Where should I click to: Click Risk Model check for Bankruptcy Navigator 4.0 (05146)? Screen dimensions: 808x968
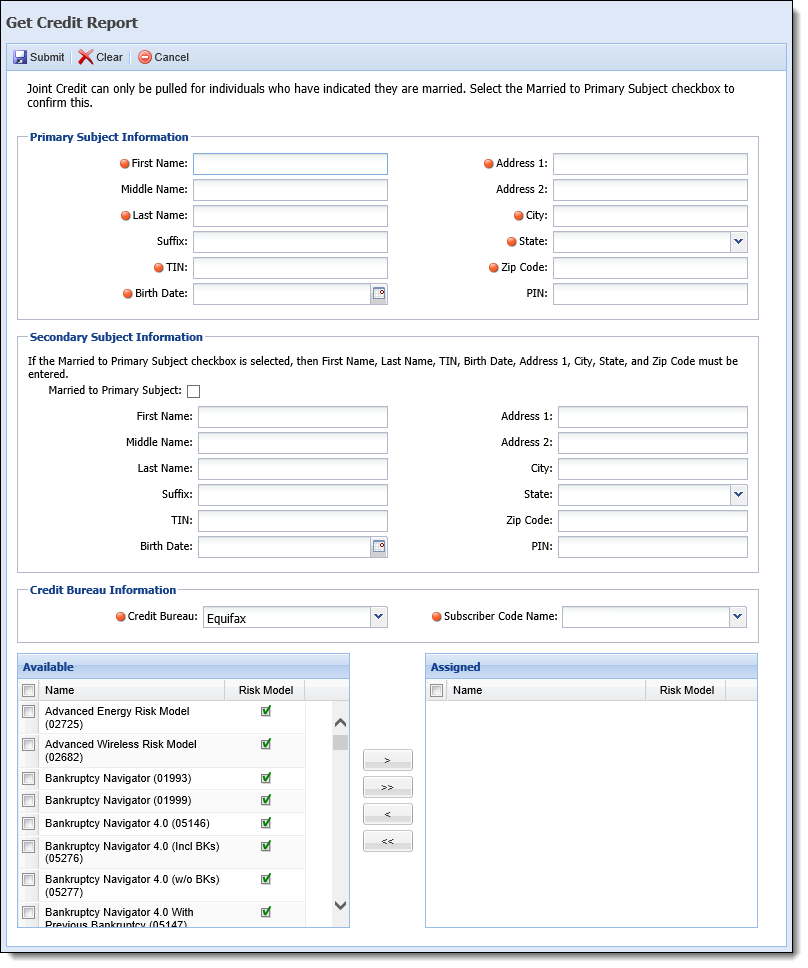[266, 824]
